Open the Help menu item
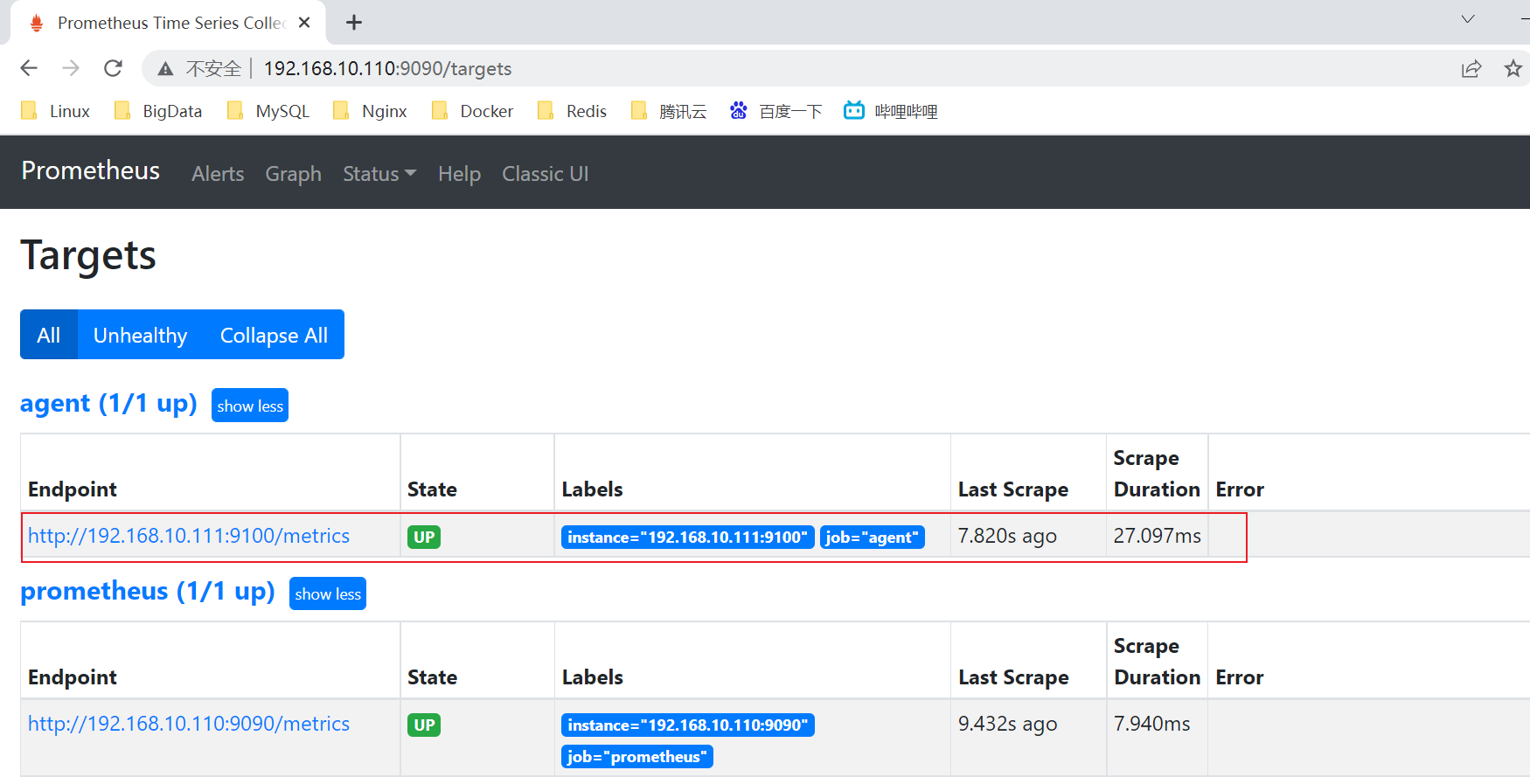Viewport: 1530px width, 784px height. coord(460,174)
